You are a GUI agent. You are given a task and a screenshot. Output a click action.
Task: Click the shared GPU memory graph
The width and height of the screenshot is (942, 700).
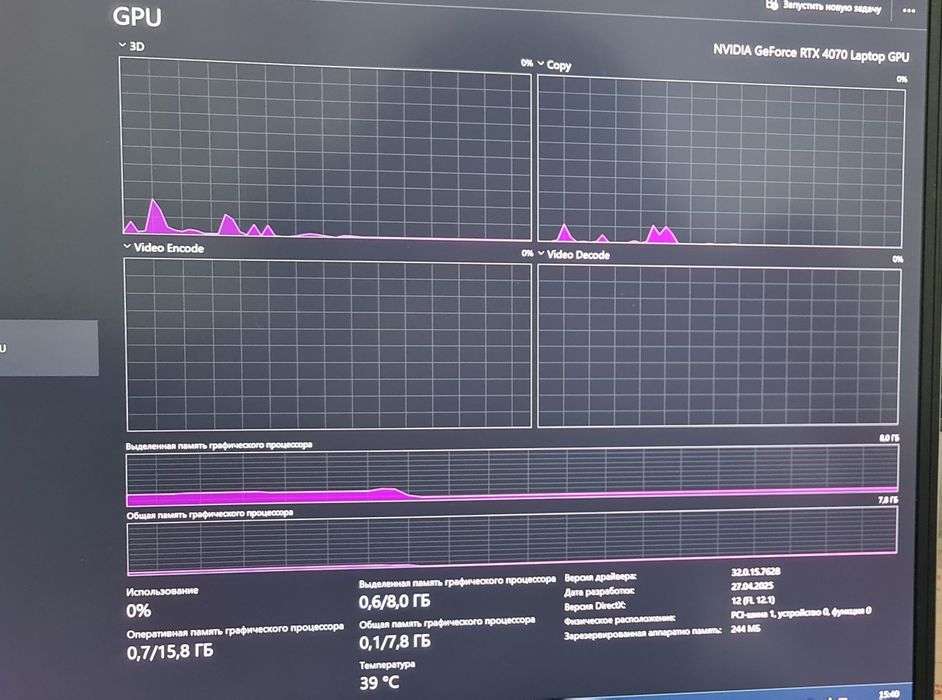(512, 541)
